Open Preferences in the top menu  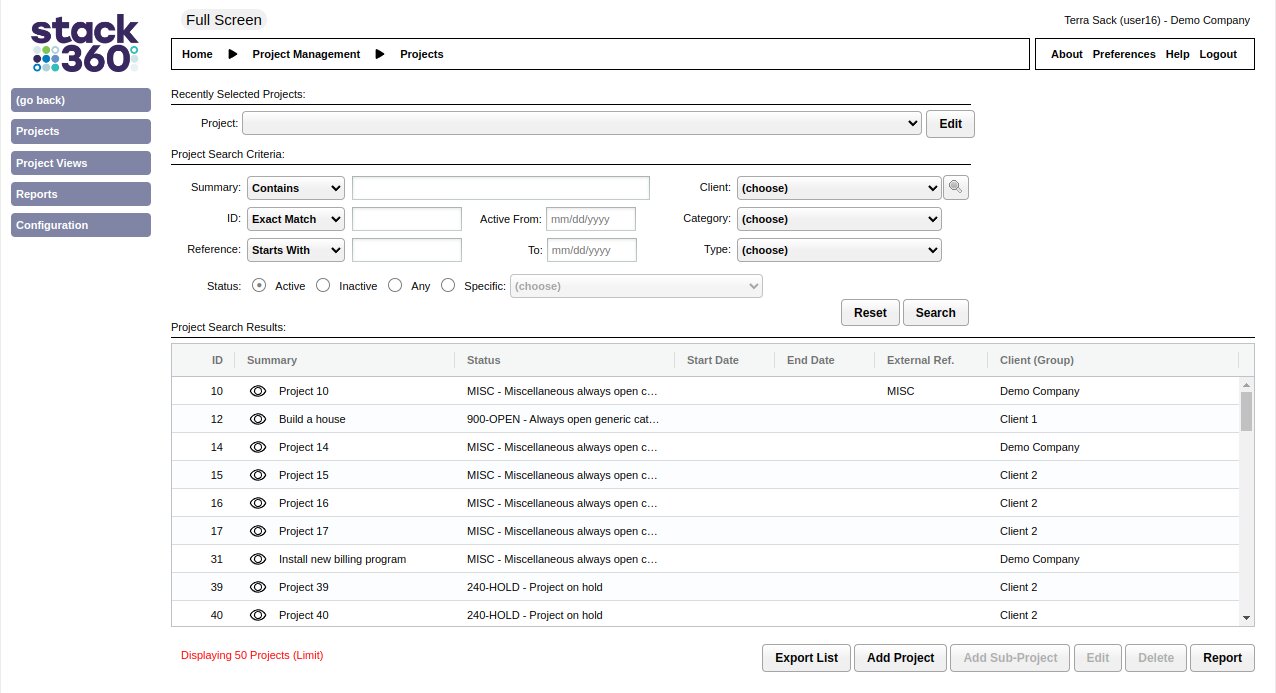pos(1123,54)
